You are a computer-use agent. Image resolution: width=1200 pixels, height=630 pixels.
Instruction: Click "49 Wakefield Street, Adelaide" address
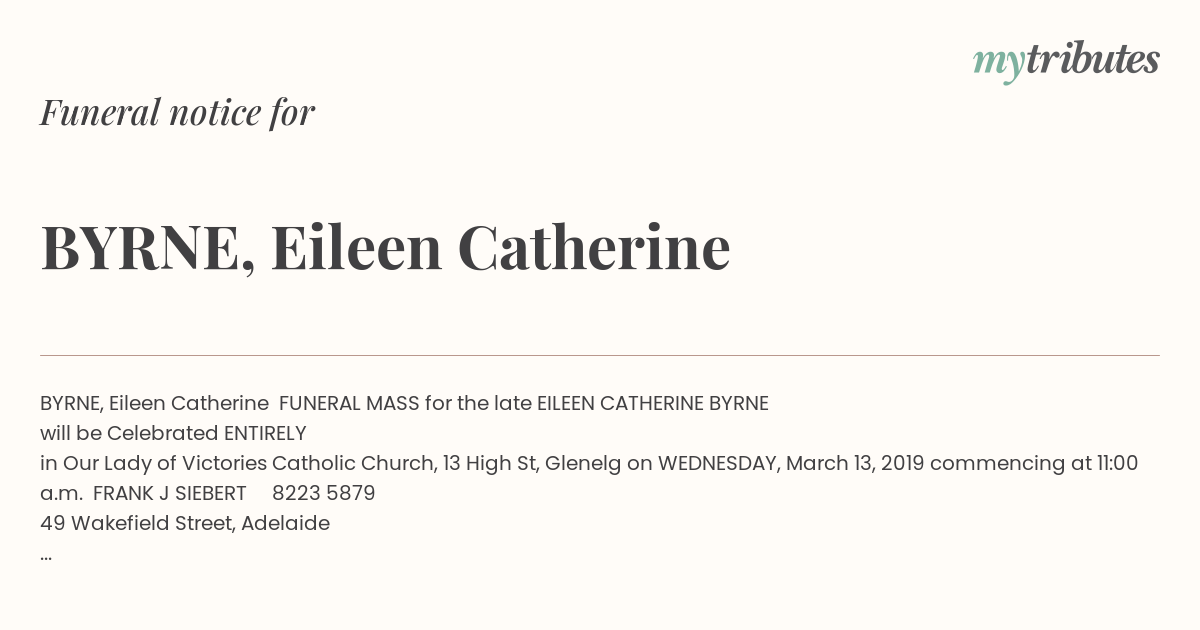coord(185,523)
